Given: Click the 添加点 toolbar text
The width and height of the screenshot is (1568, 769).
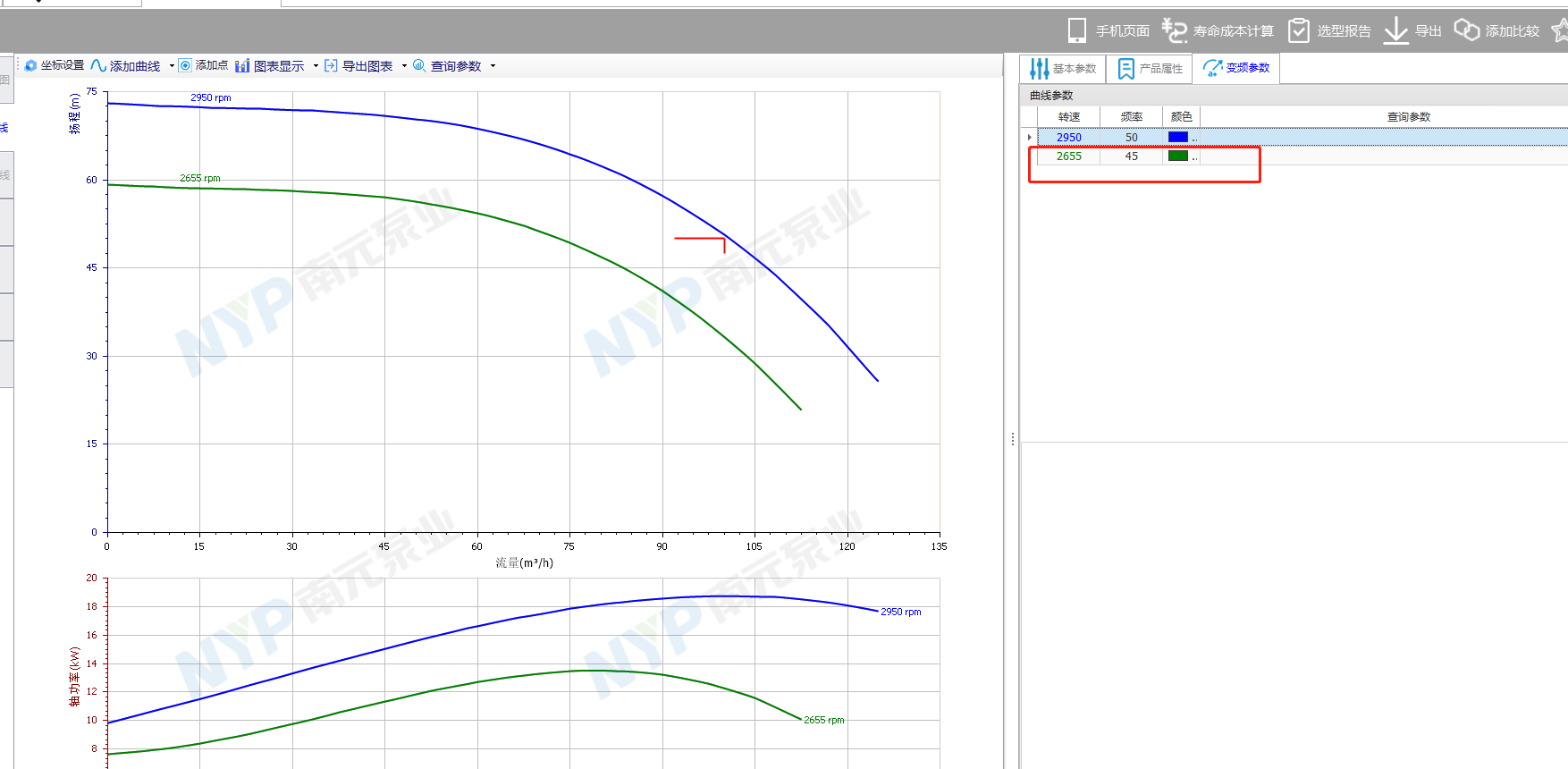Looking at the screenshot, I should pos(212,66).
